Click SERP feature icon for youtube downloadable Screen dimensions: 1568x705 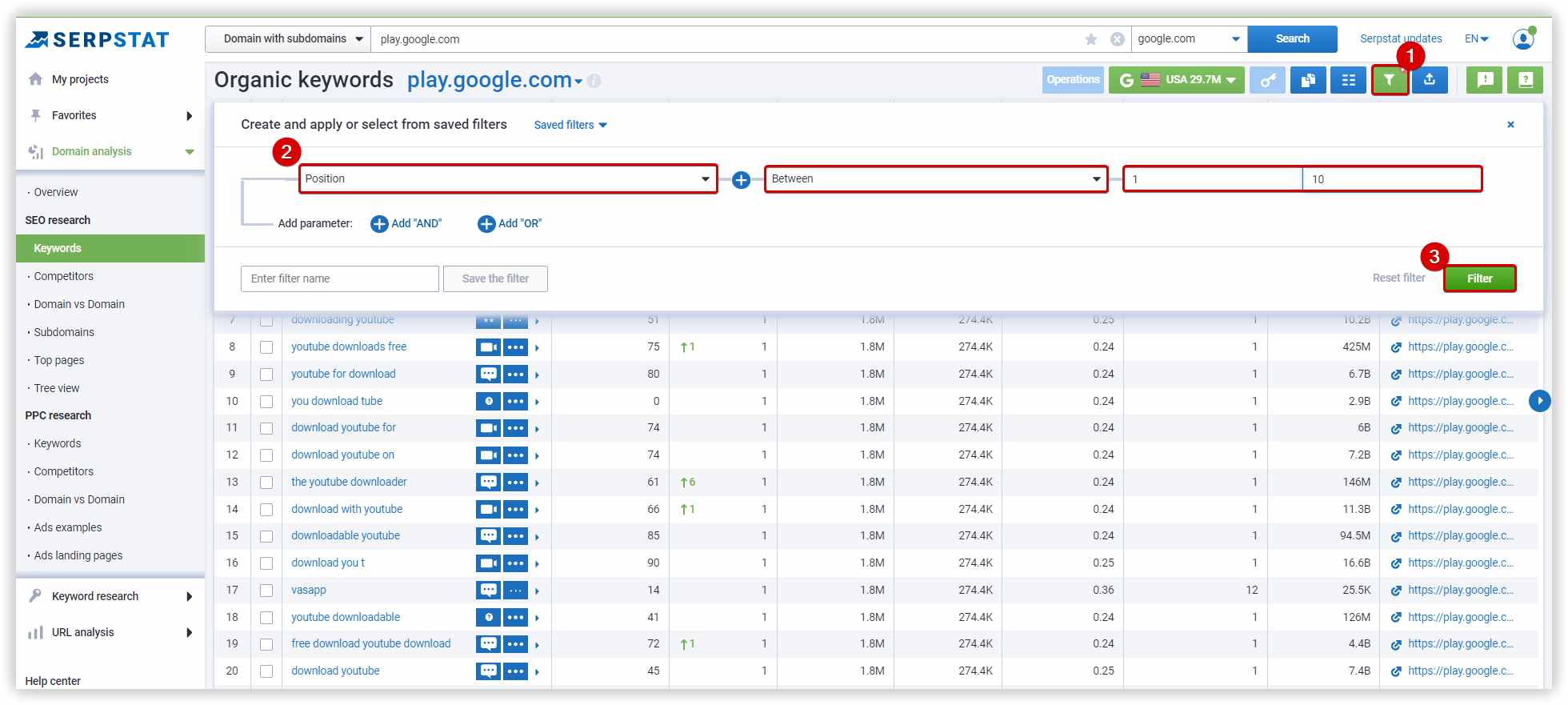pos(488,618)
